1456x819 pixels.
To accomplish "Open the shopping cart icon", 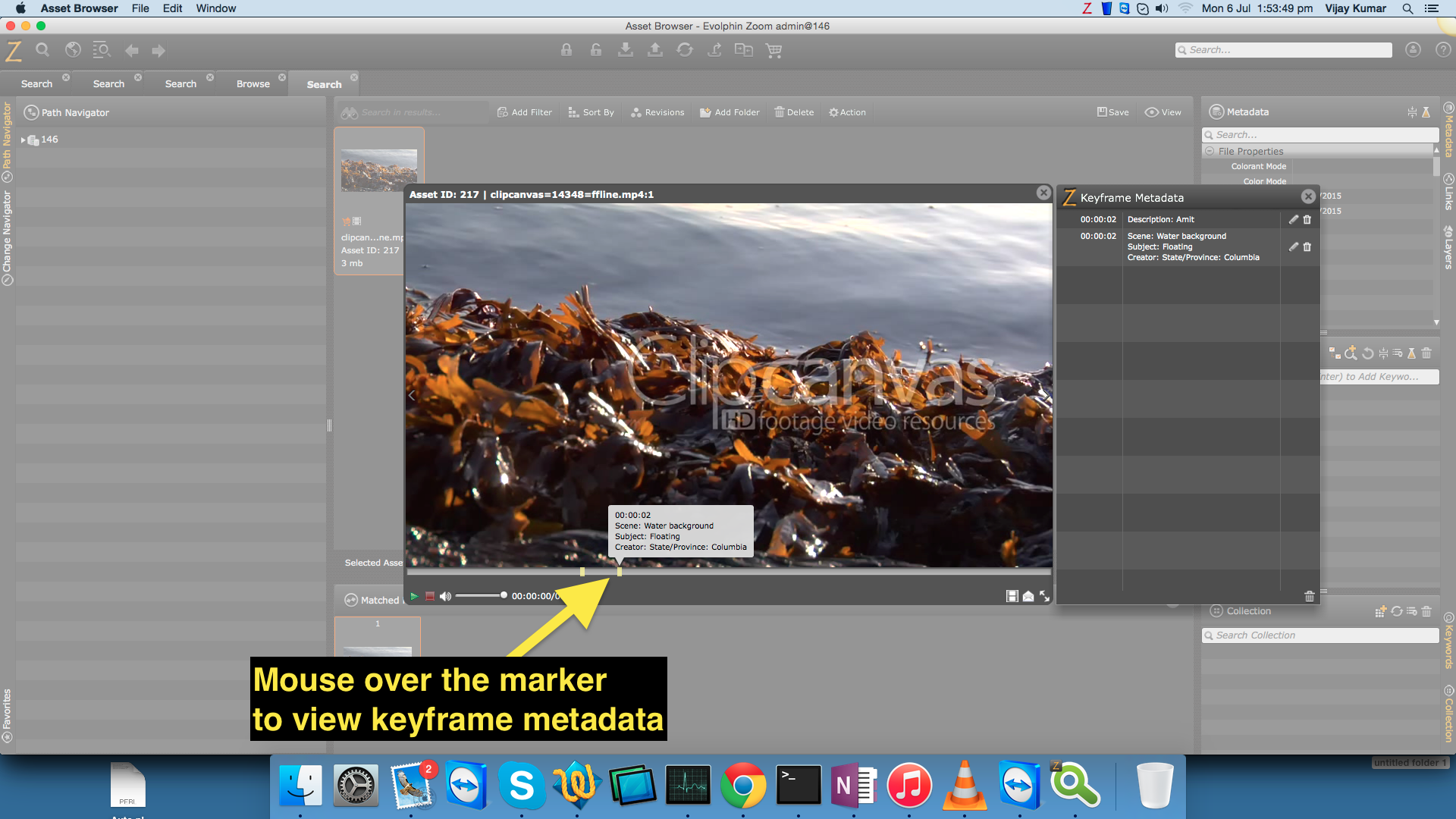I will click(774, 51).
